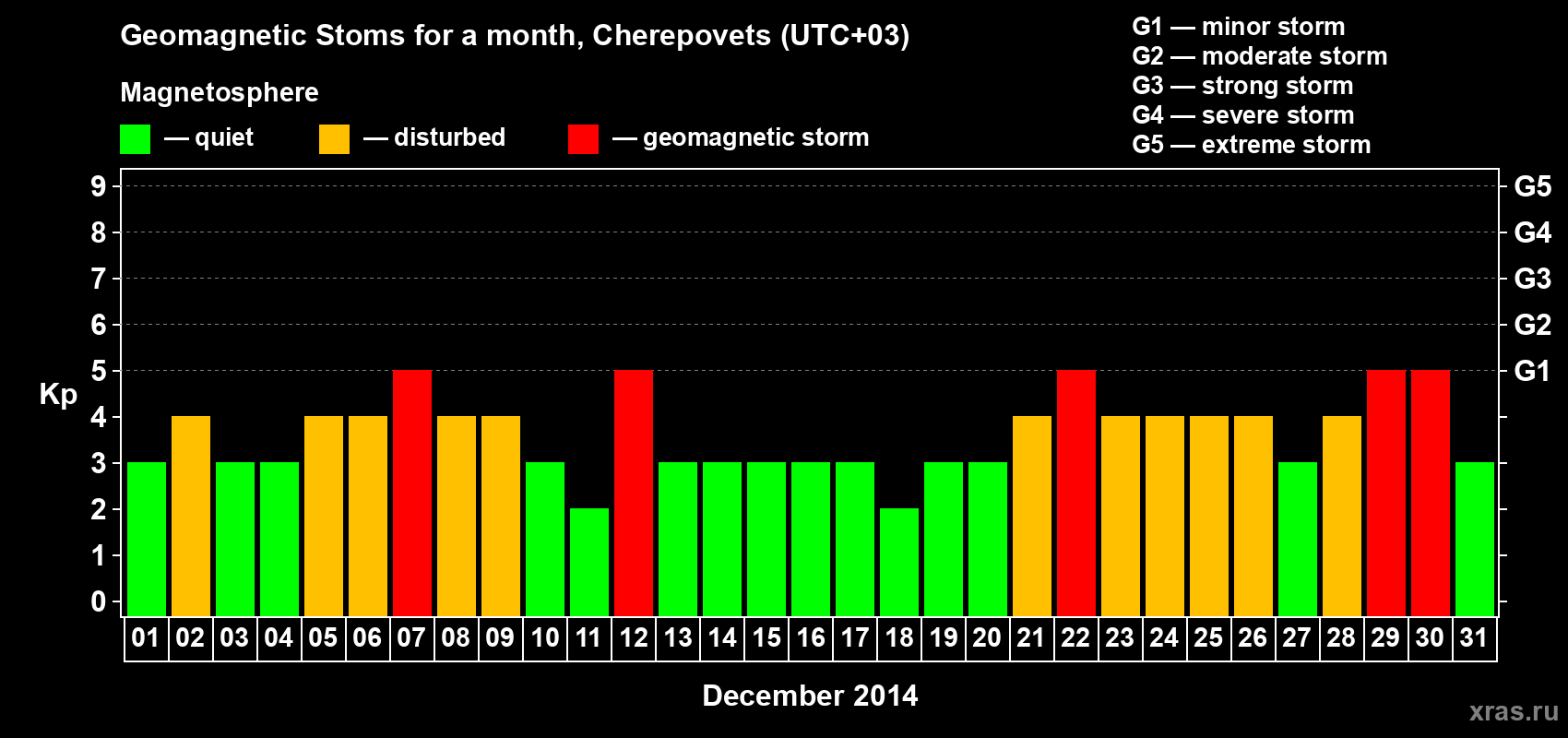
Task: Click the 'geomagnetic storm' legend label
Action: pos(755,137)
